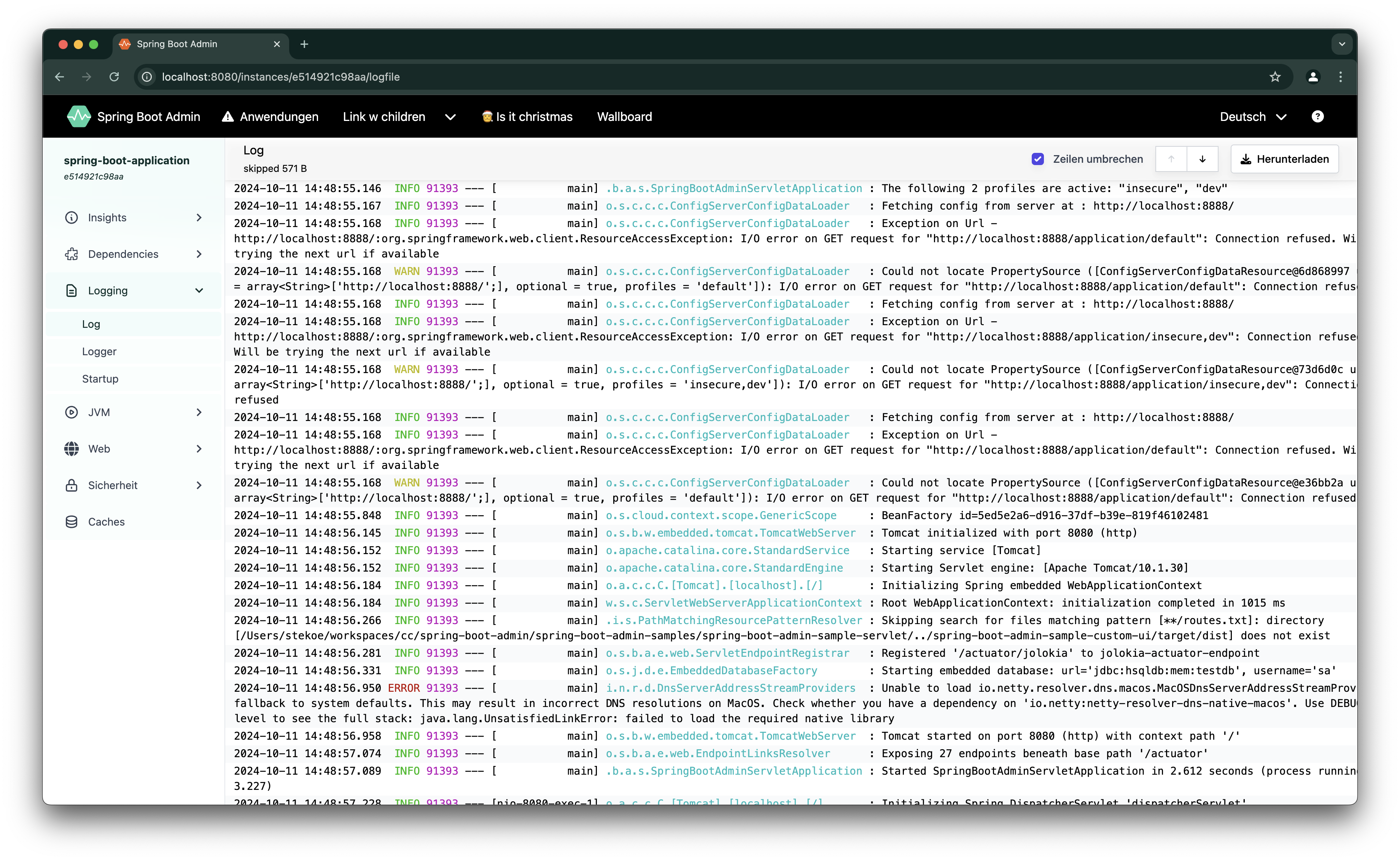This screenshot has height=861, width=1400.
Task: Open the Wallboard menu item
Action: tap(624, 116)
